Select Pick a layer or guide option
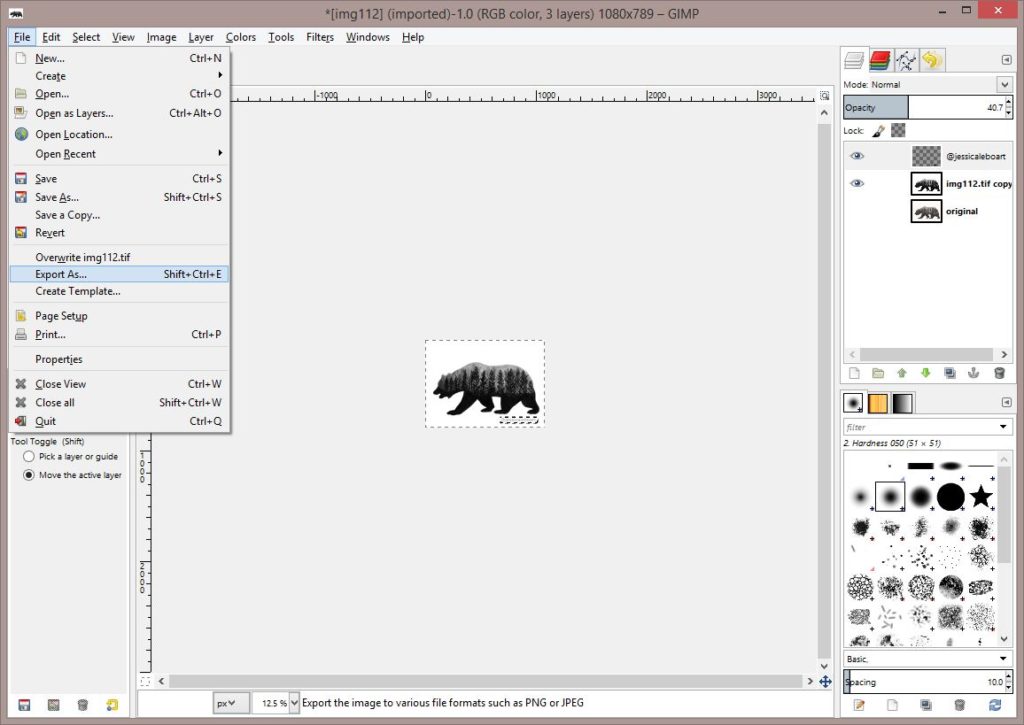Viewport: 1024px width, 725px height. click(x=28, y=457)
